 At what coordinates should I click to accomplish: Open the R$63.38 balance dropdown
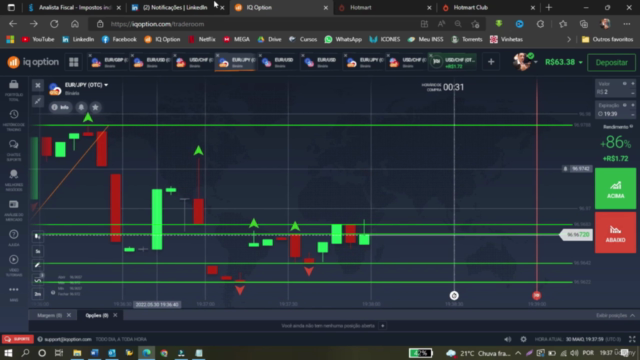point(564,62)
